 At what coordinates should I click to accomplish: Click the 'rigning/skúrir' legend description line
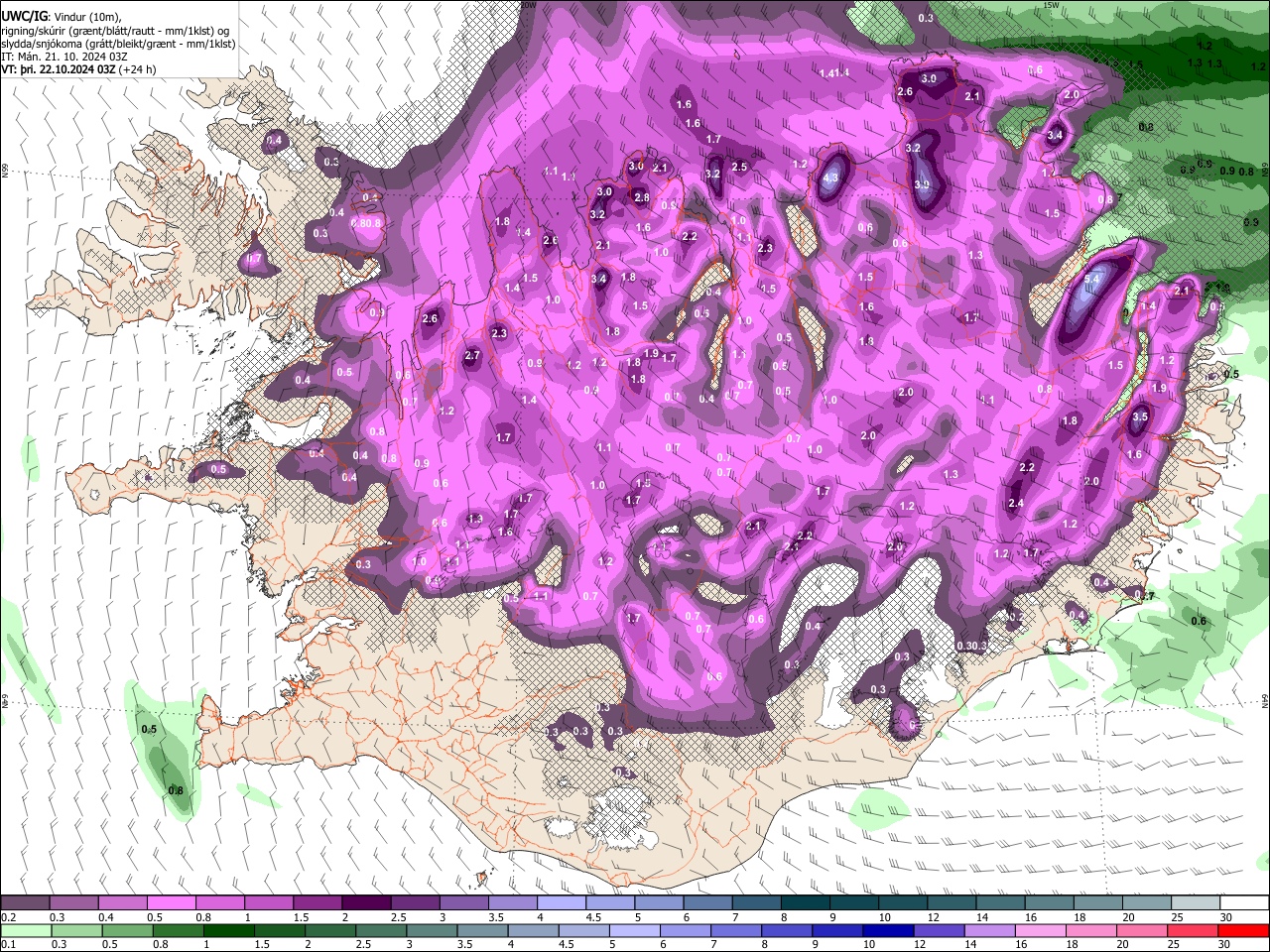tap(116, 31)
